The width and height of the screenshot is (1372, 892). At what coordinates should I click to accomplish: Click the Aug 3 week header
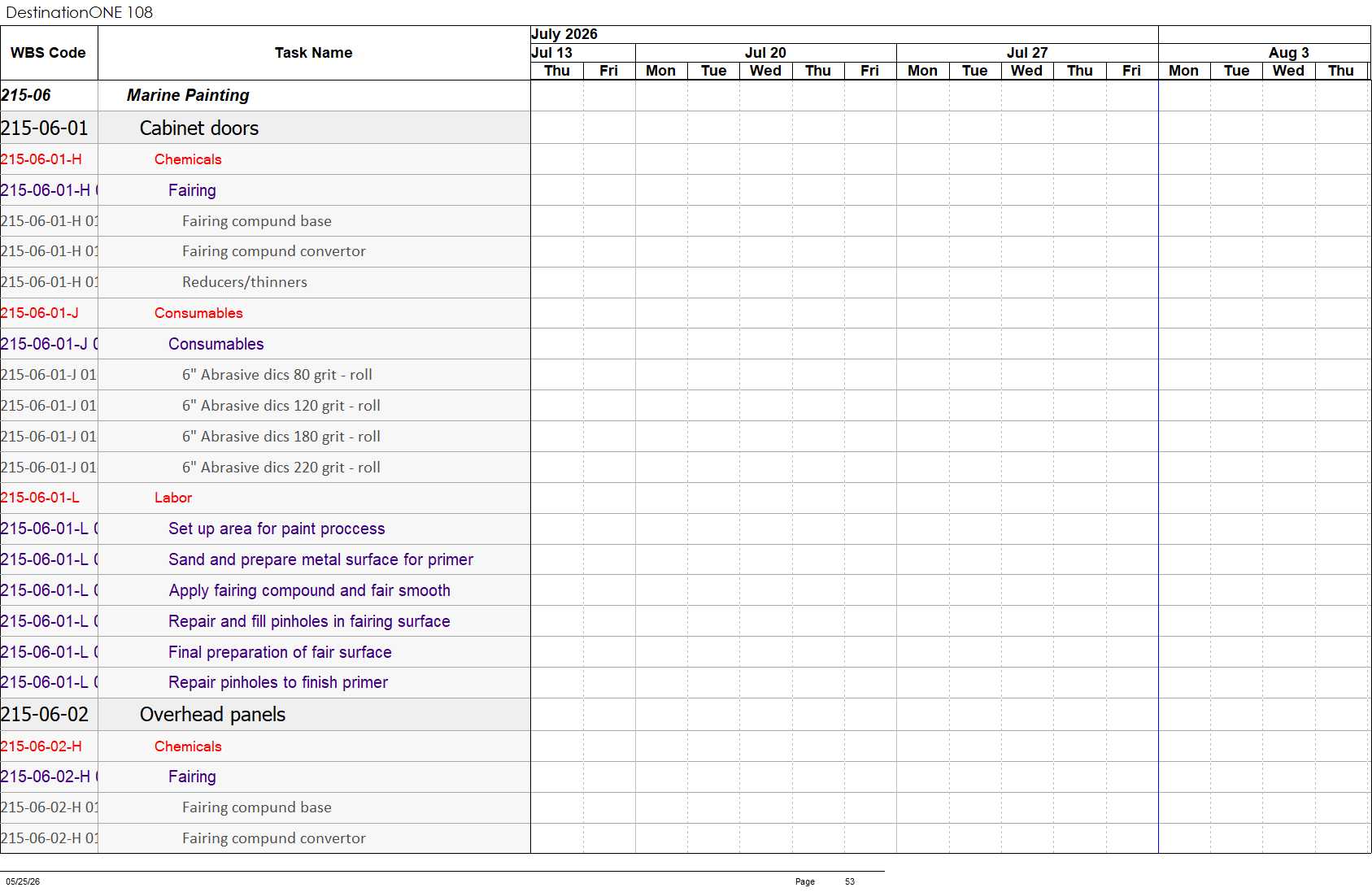(x=1288, y=53)
